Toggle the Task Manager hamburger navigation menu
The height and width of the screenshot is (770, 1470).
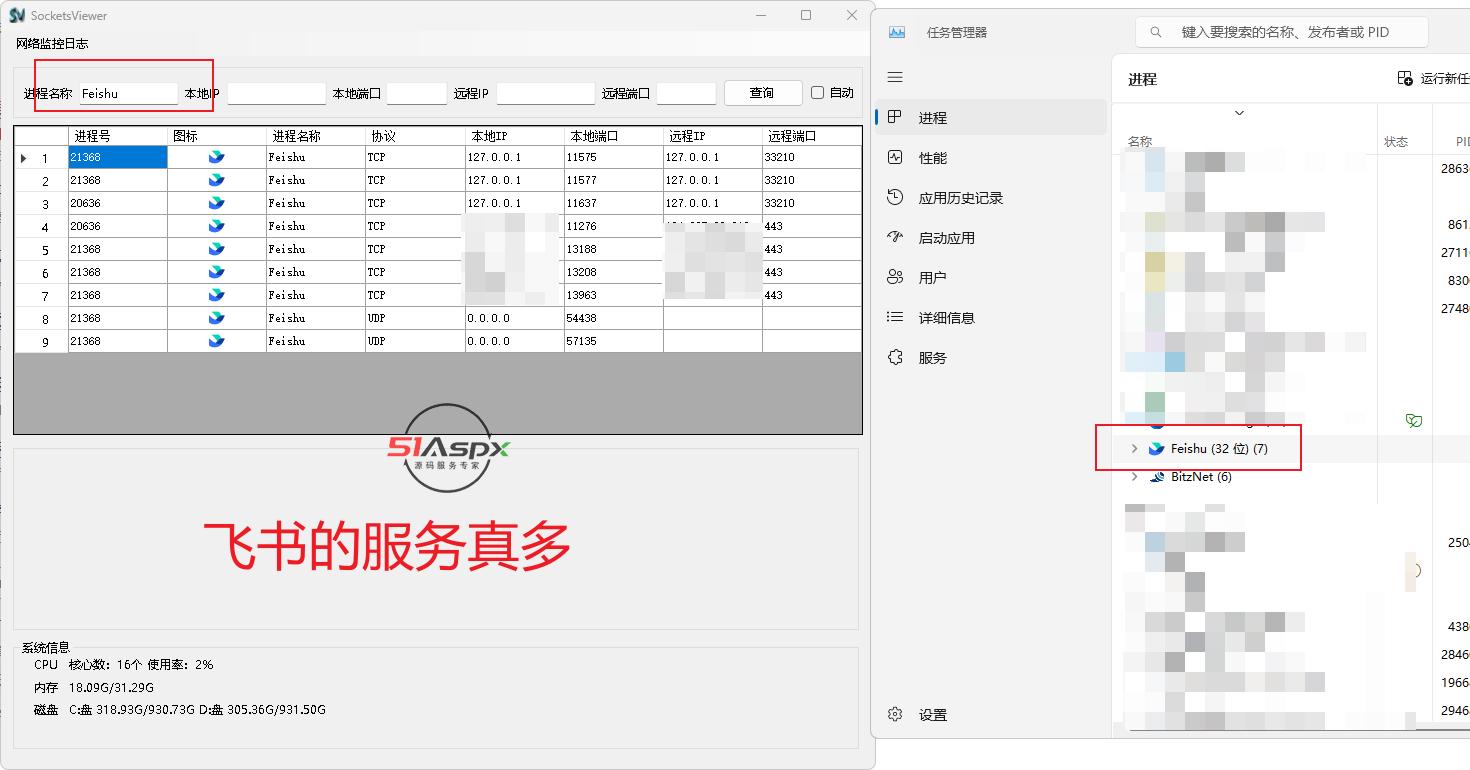[x=895, y=77]
